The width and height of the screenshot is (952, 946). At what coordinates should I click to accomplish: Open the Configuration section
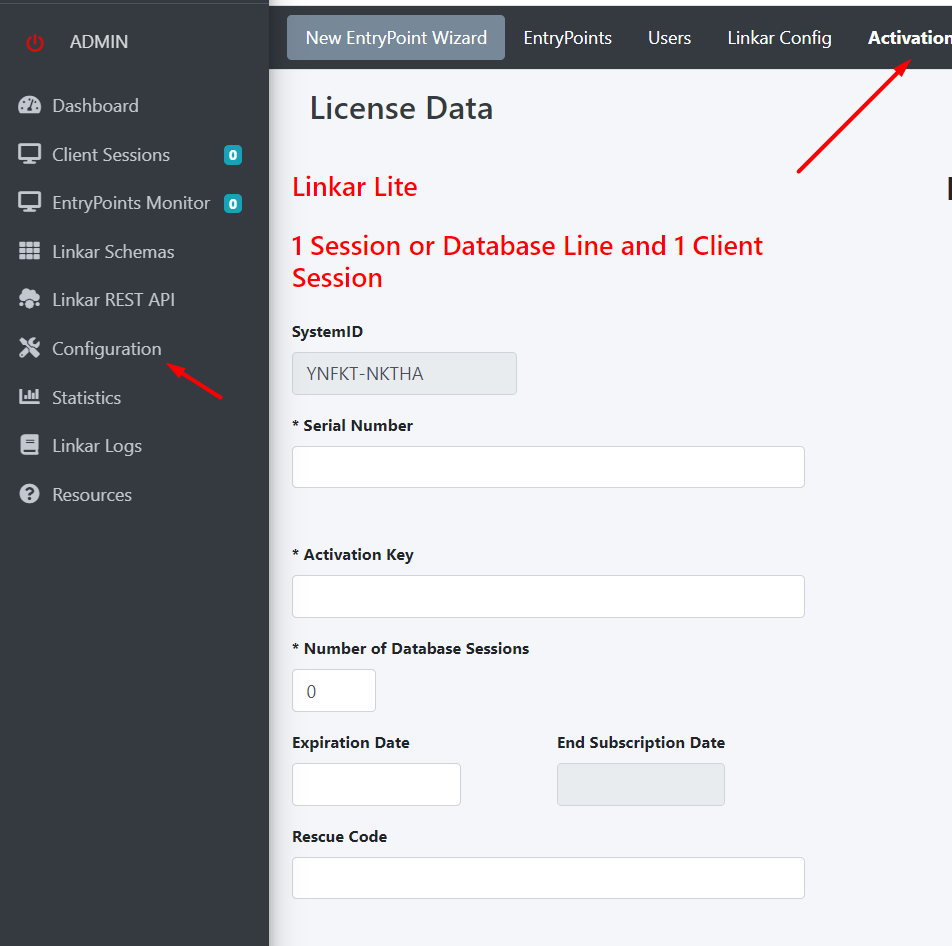pos(107,349)
